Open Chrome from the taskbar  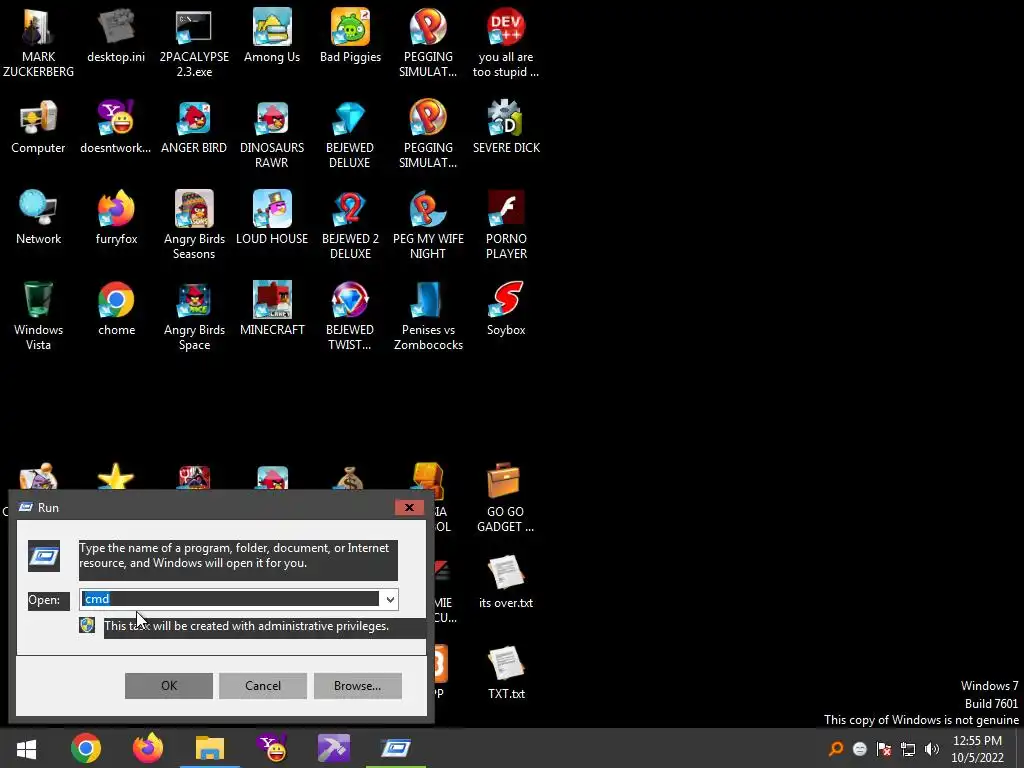pos(86,748)
